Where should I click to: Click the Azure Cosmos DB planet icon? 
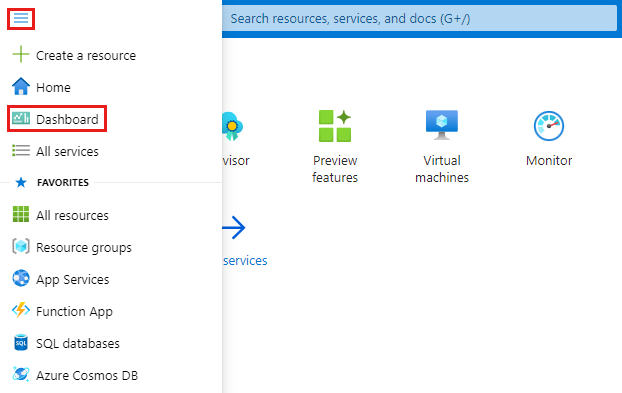click(x=21, y=374)
